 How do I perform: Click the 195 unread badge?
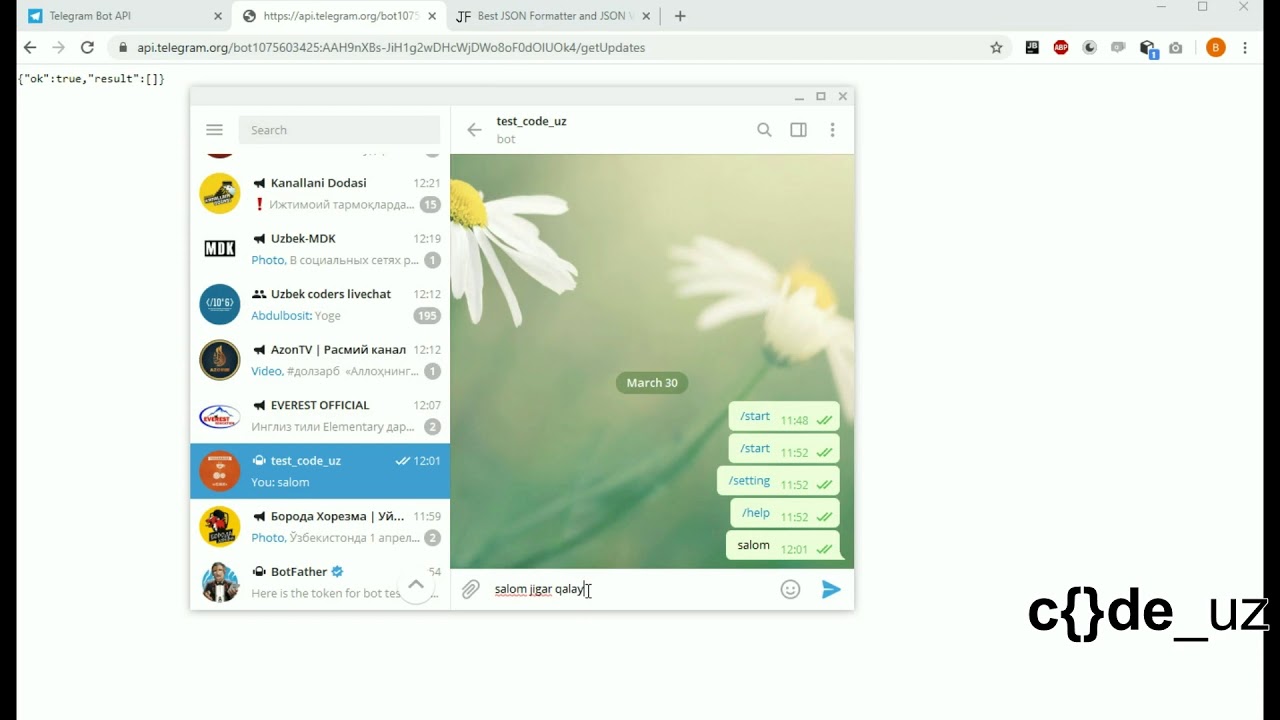point(428,316)
